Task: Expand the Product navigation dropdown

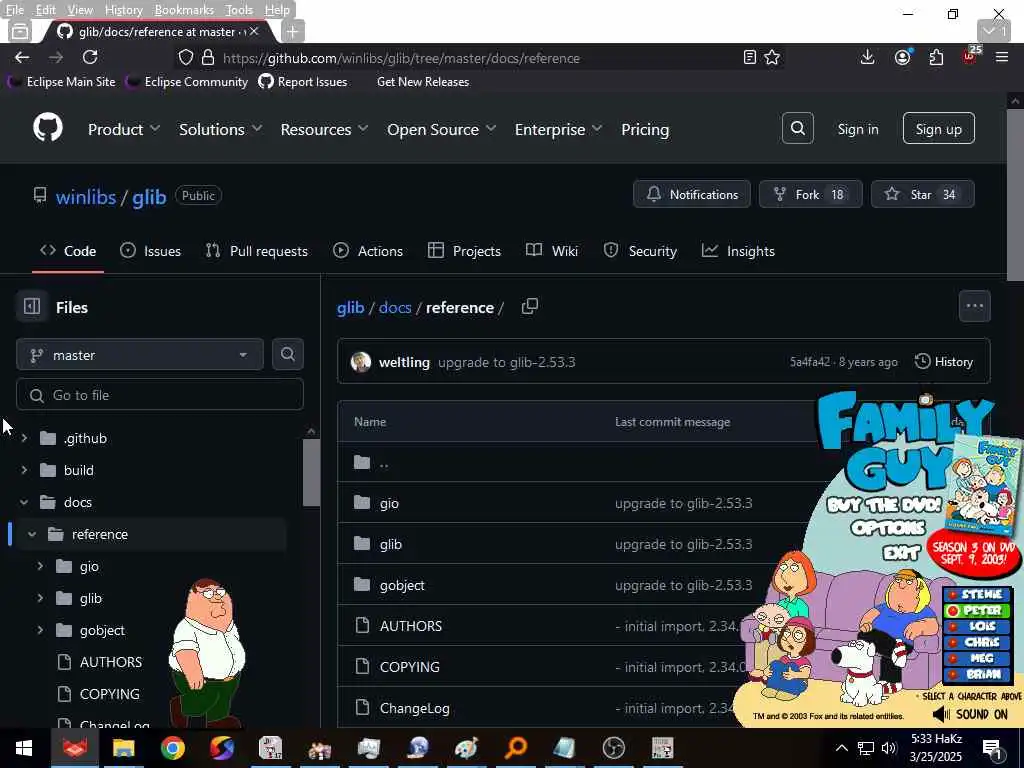Action: coord(124,129)
